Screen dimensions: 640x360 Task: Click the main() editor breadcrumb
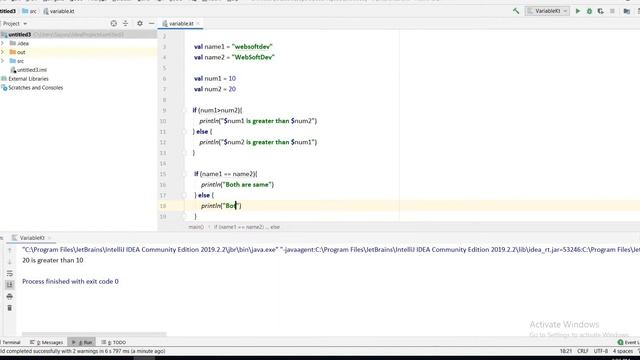click(x=196, y=227)
